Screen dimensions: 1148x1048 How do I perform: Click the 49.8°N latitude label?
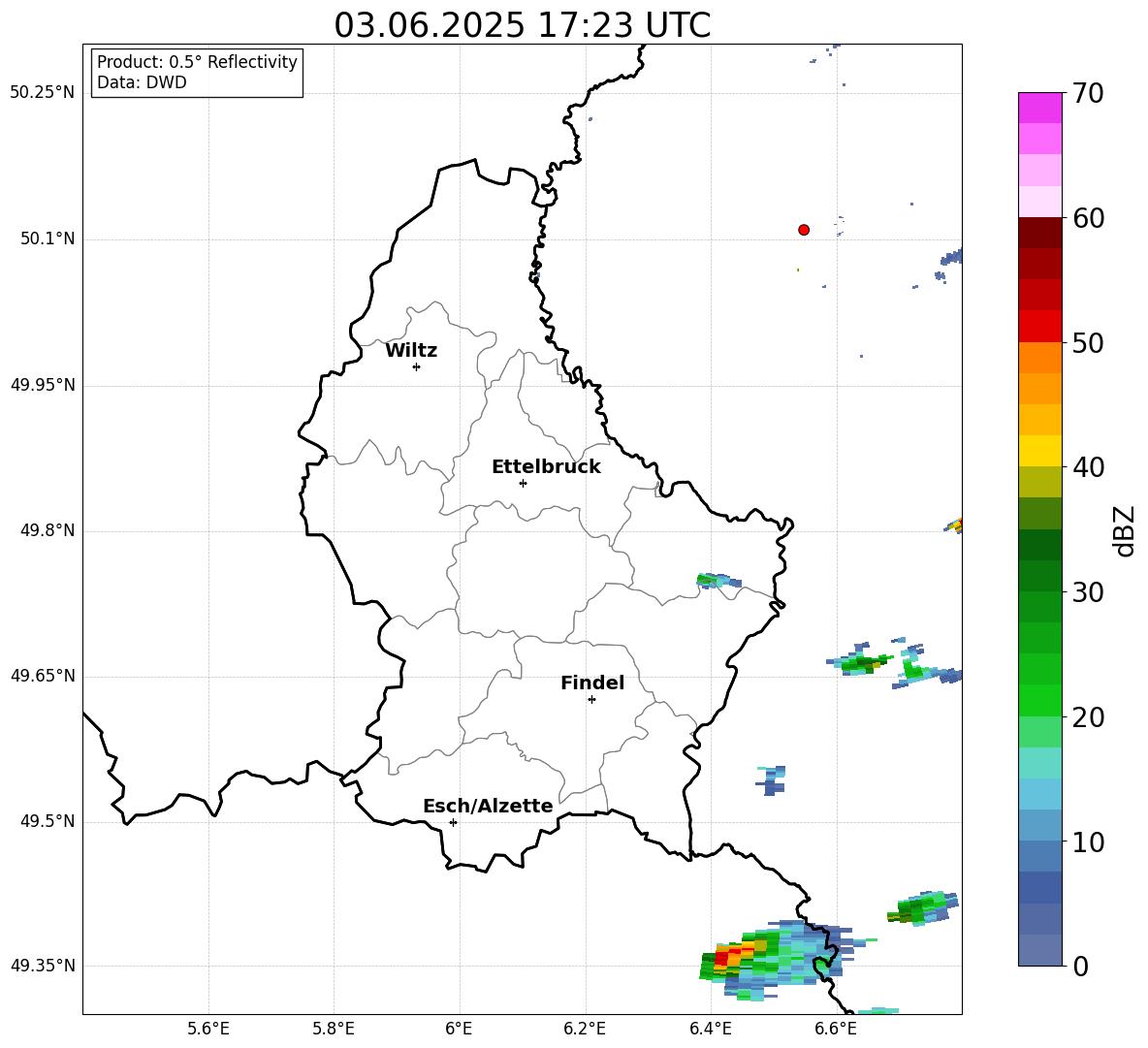(48, 530)
